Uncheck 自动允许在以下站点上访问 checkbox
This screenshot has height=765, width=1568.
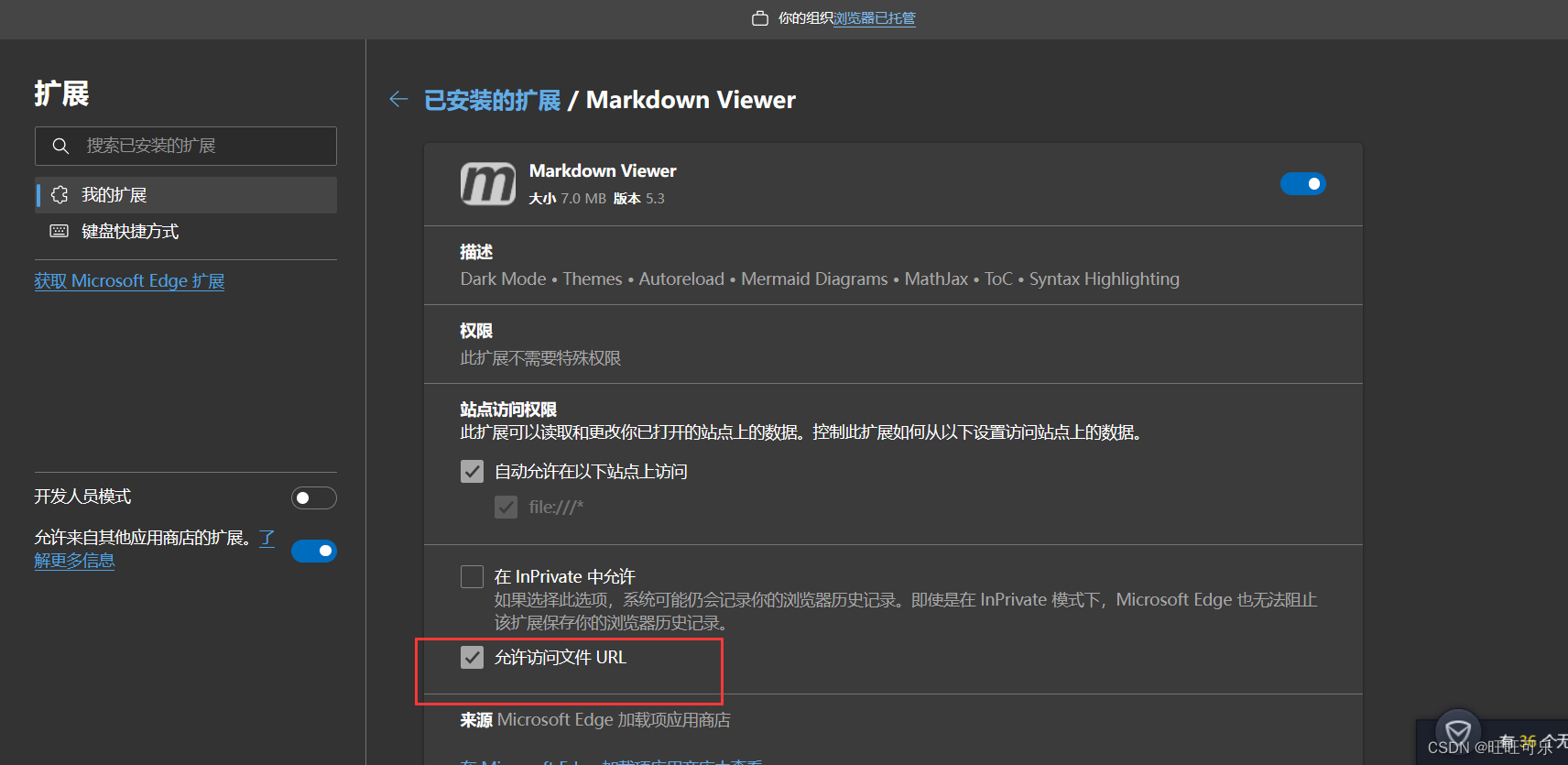pyautogui.click(x=472, y=472)
